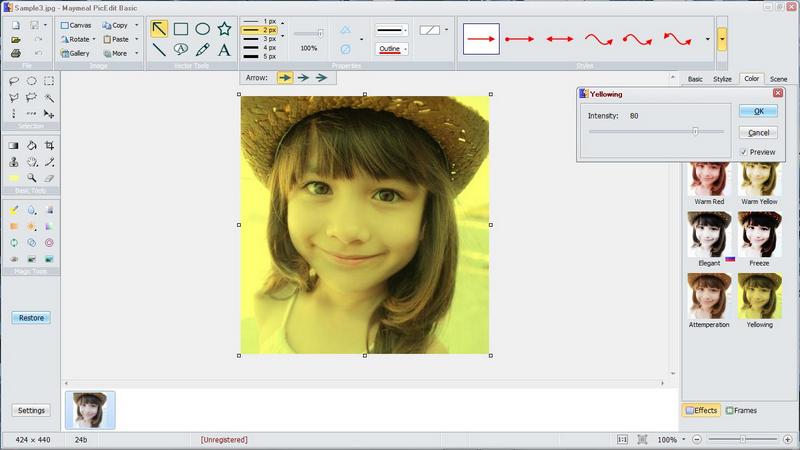The width and height of the screenshot is (800, 450).
Task: Select the elliptical selection tool
Action: [32, 81]
